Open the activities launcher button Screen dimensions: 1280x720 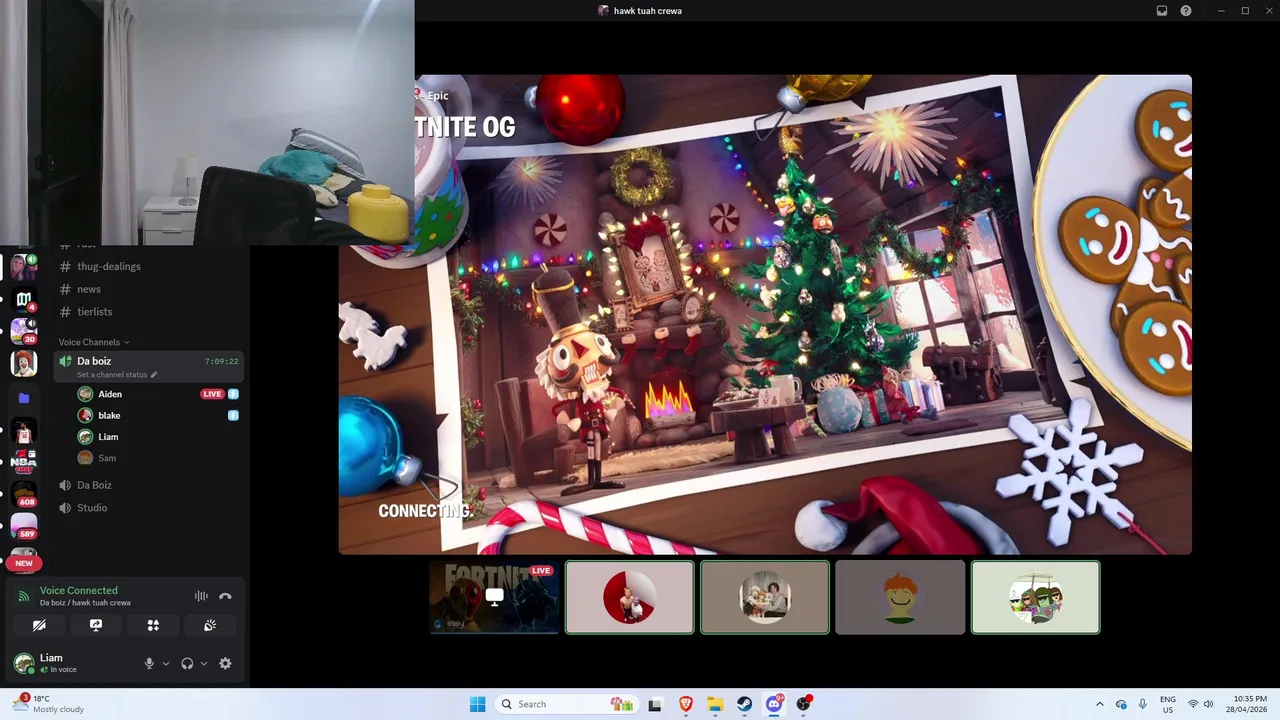153,625
